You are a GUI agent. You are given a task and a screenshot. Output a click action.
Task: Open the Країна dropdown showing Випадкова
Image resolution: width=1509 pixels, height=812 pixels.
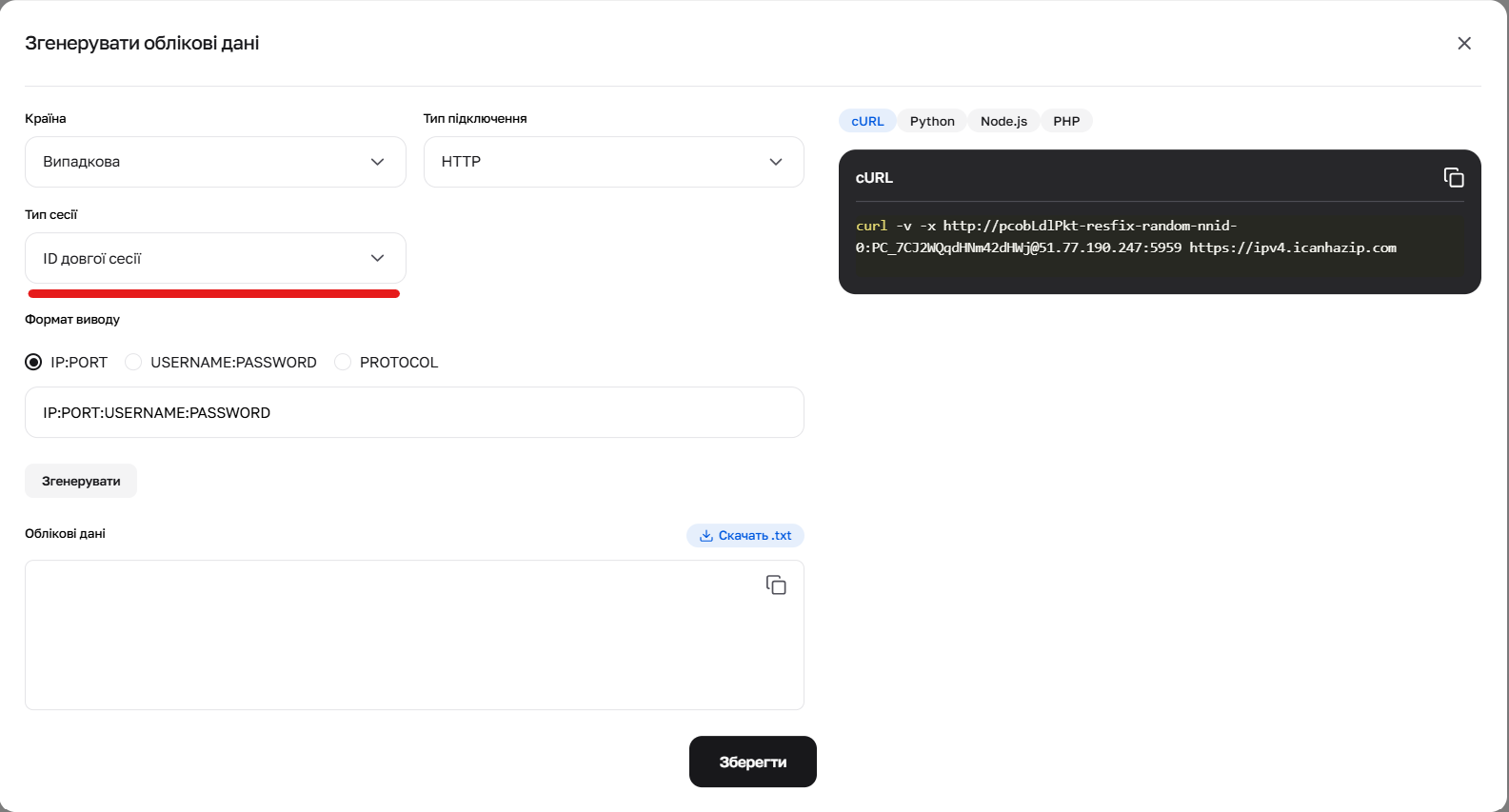pos(215,162)
